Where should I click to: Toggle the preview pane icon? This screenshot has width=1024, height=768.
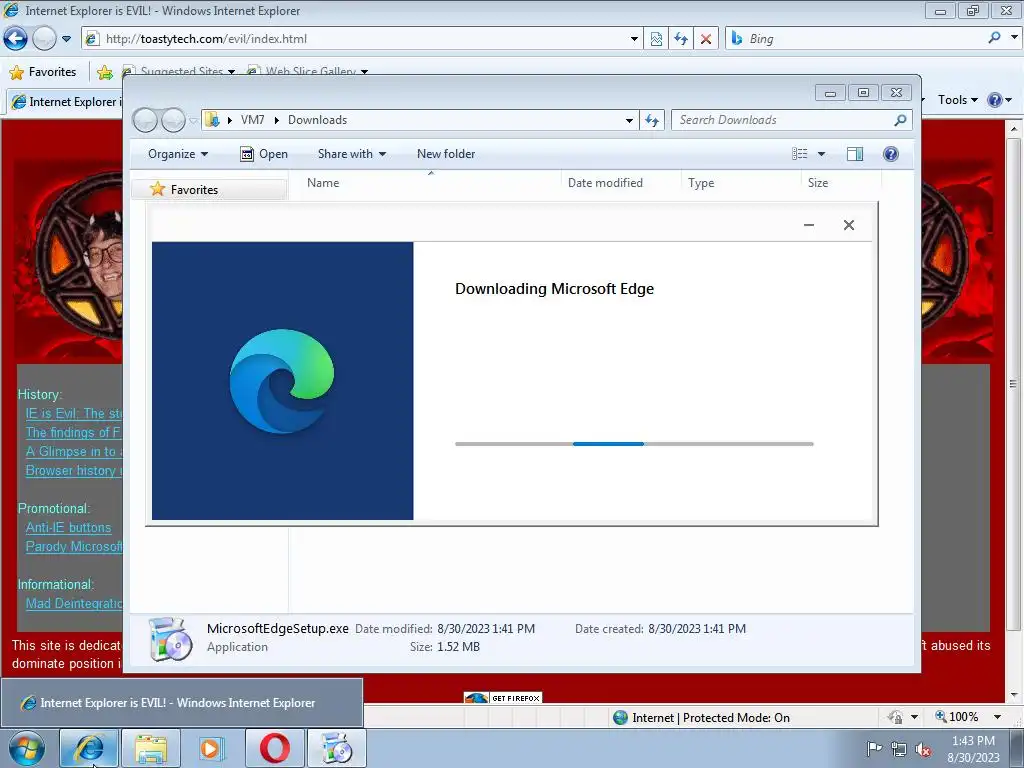(x=855, y=154)
